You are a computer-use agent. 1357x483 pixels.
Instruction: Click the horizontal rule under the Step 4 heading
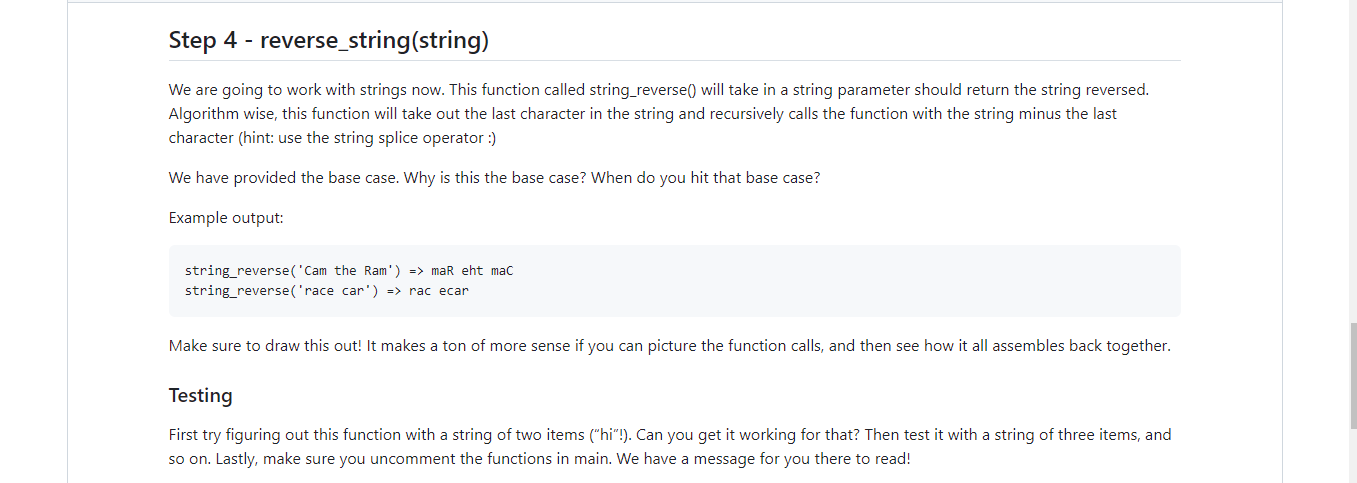[x=675, y=61]
